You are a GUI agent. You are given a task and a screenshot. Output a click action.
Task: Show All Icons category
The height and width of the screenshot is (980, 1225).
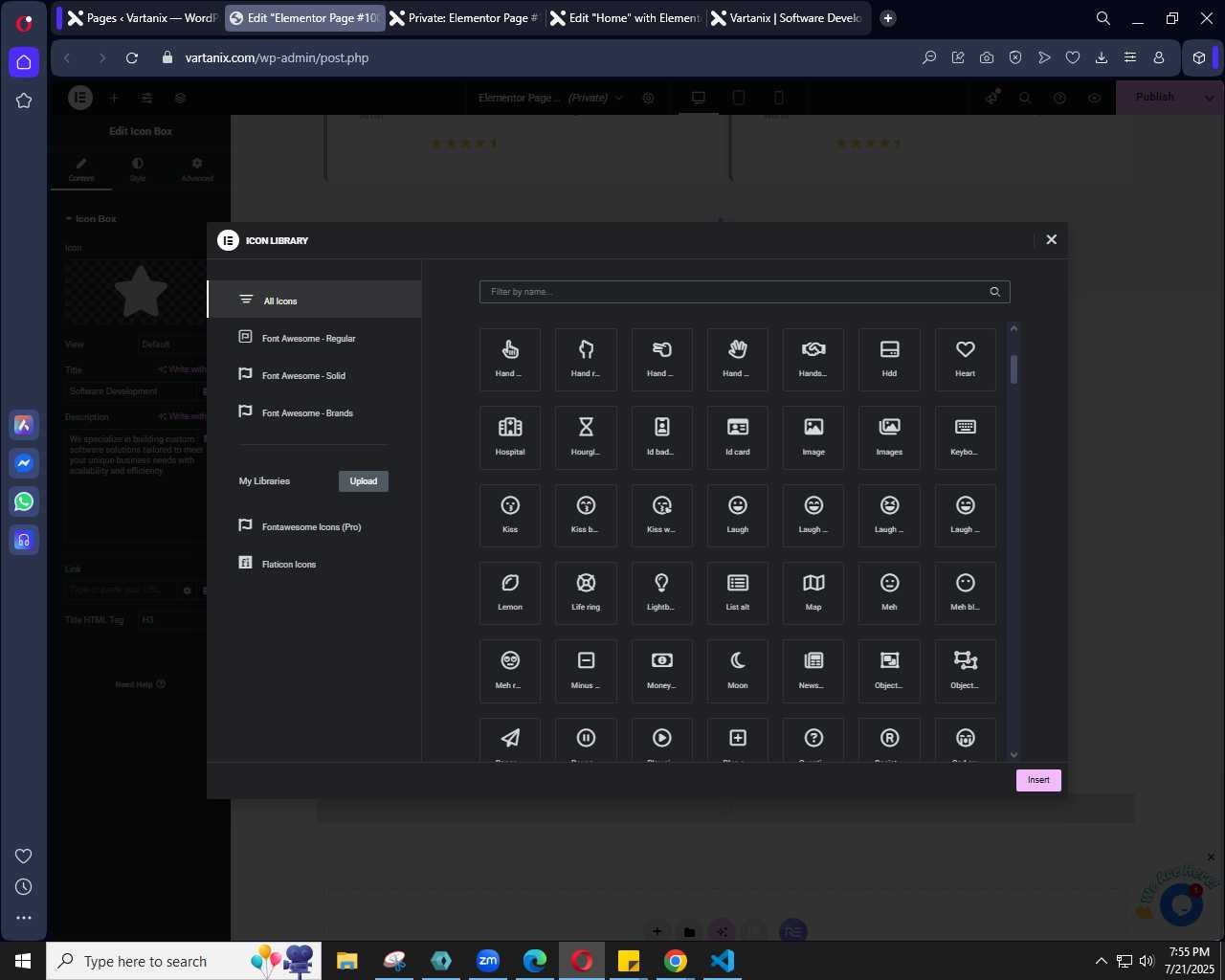coord(314,300)
